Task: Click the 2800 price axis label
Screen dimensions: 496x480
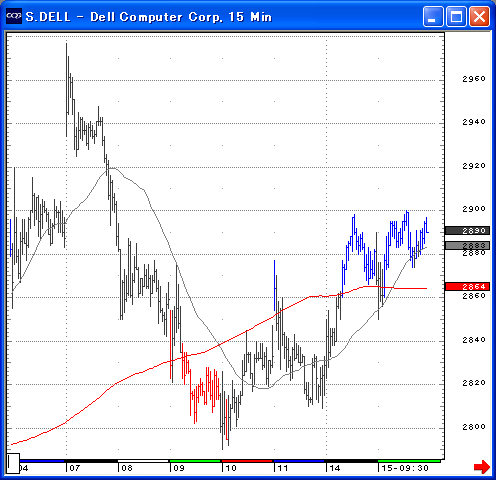Action: click(474, 427)
